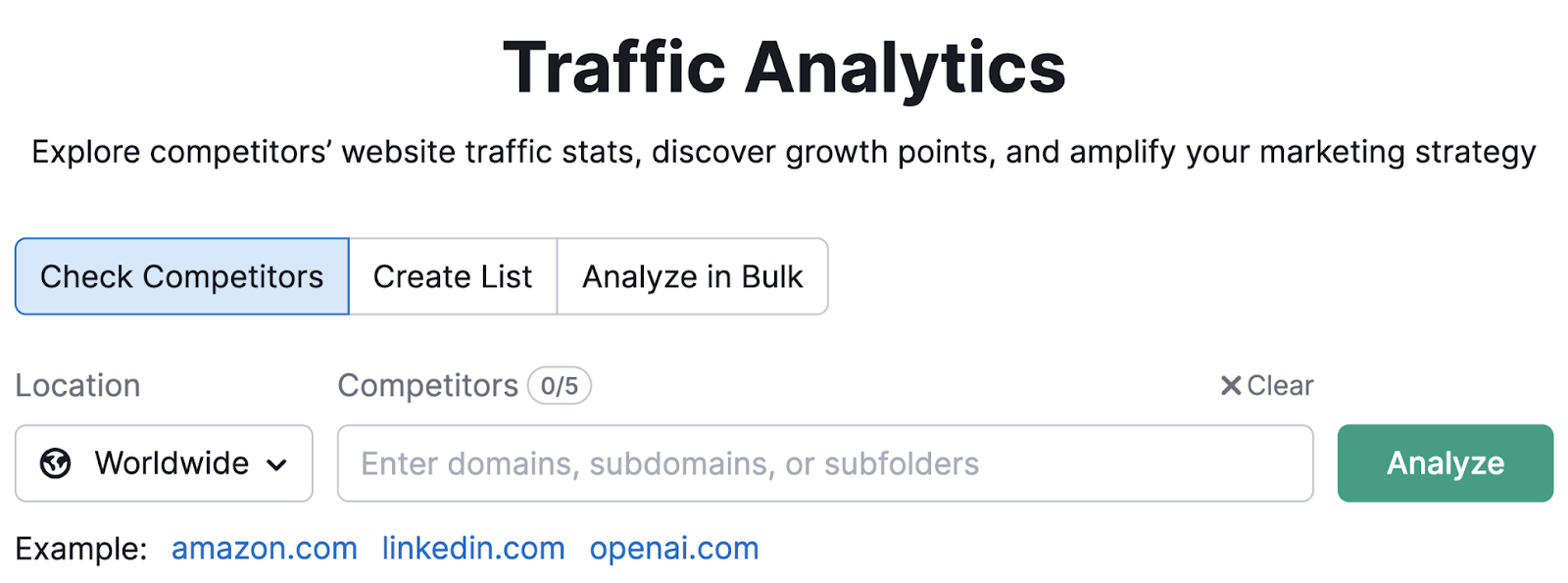Click the green Analyze button
Screen dimensions: 1568x583
(x=1445, y=463)
